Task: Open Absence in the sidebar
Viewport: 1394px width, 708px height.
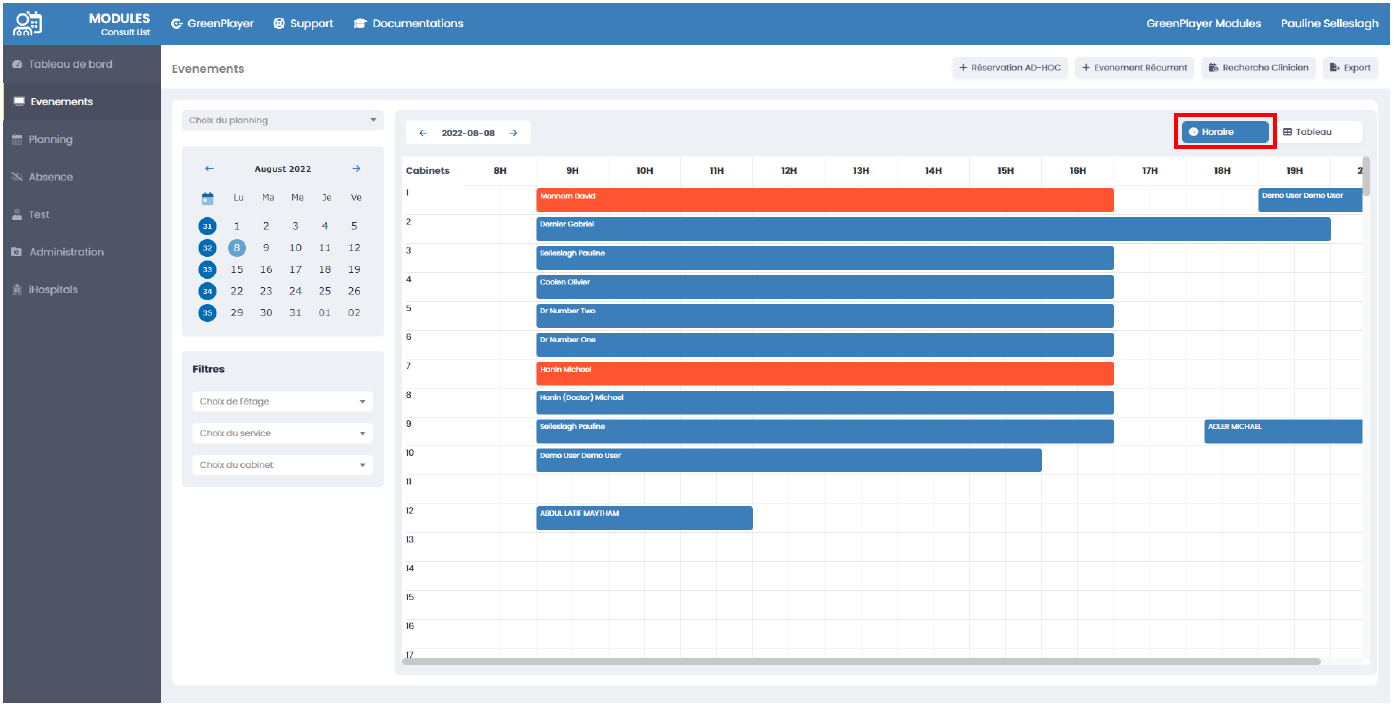Action: point(50,177)
